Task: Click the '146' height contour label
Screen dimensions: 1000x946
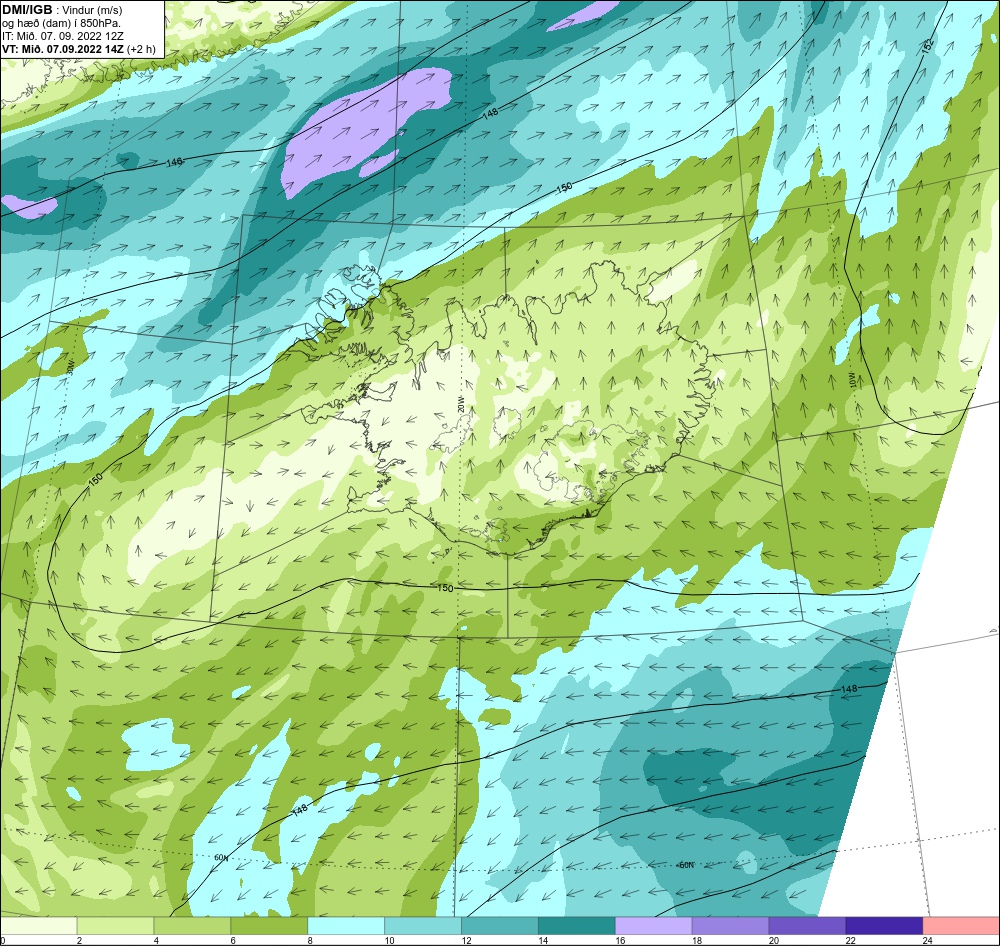Action: pos(174,162)
